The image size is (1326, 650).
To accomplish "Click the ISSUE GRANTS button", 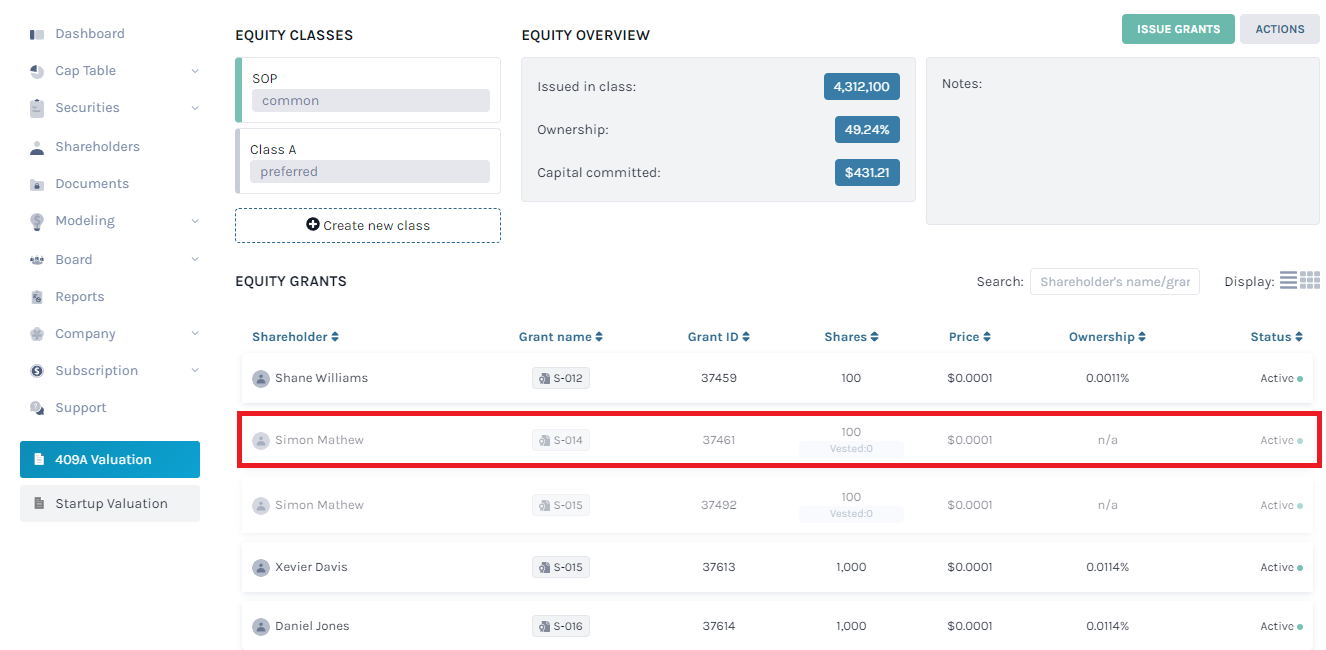I will (x=1178, y=29).
